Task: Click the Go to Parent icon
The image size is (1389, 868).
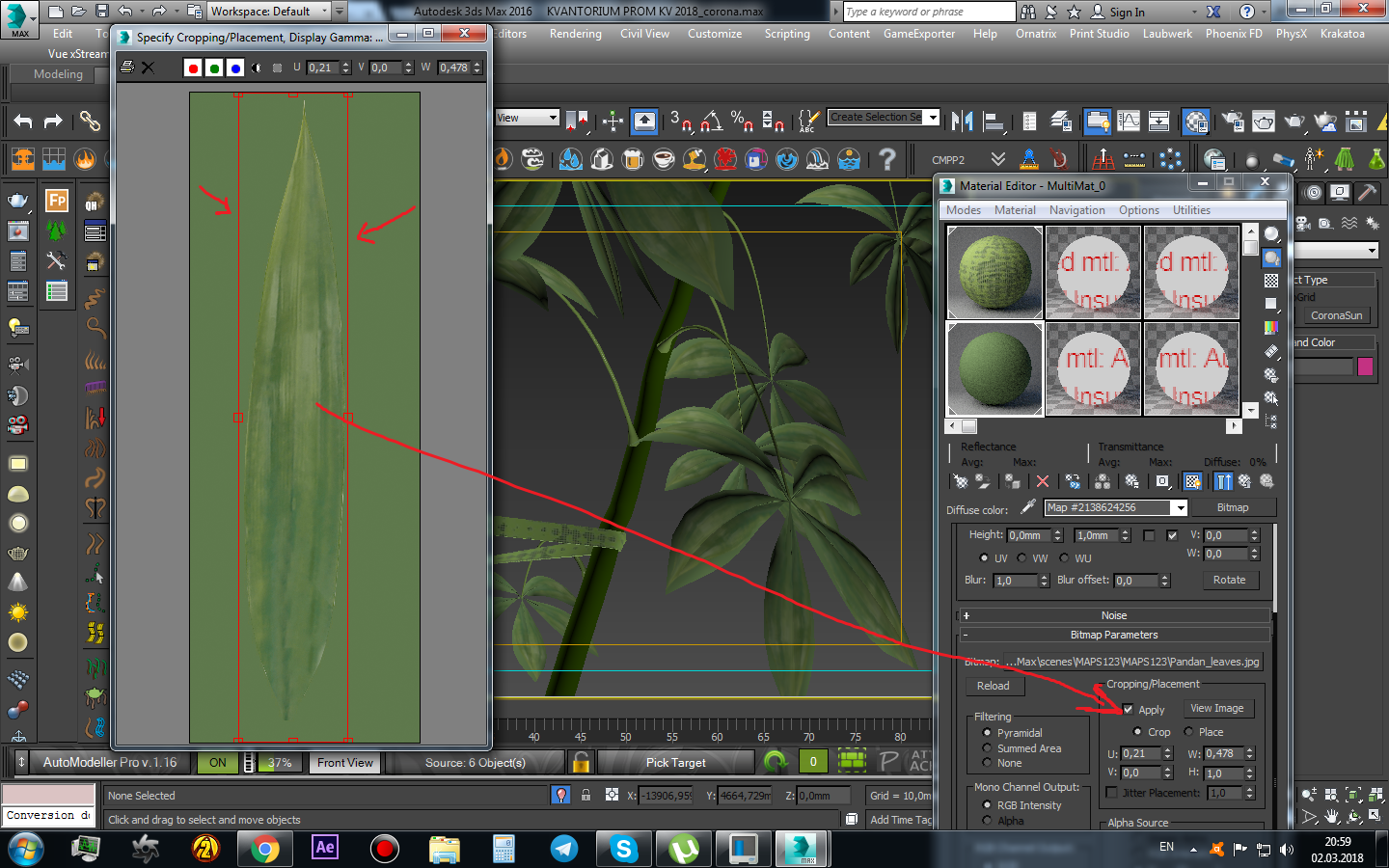Action: [x=1245, y=481]
